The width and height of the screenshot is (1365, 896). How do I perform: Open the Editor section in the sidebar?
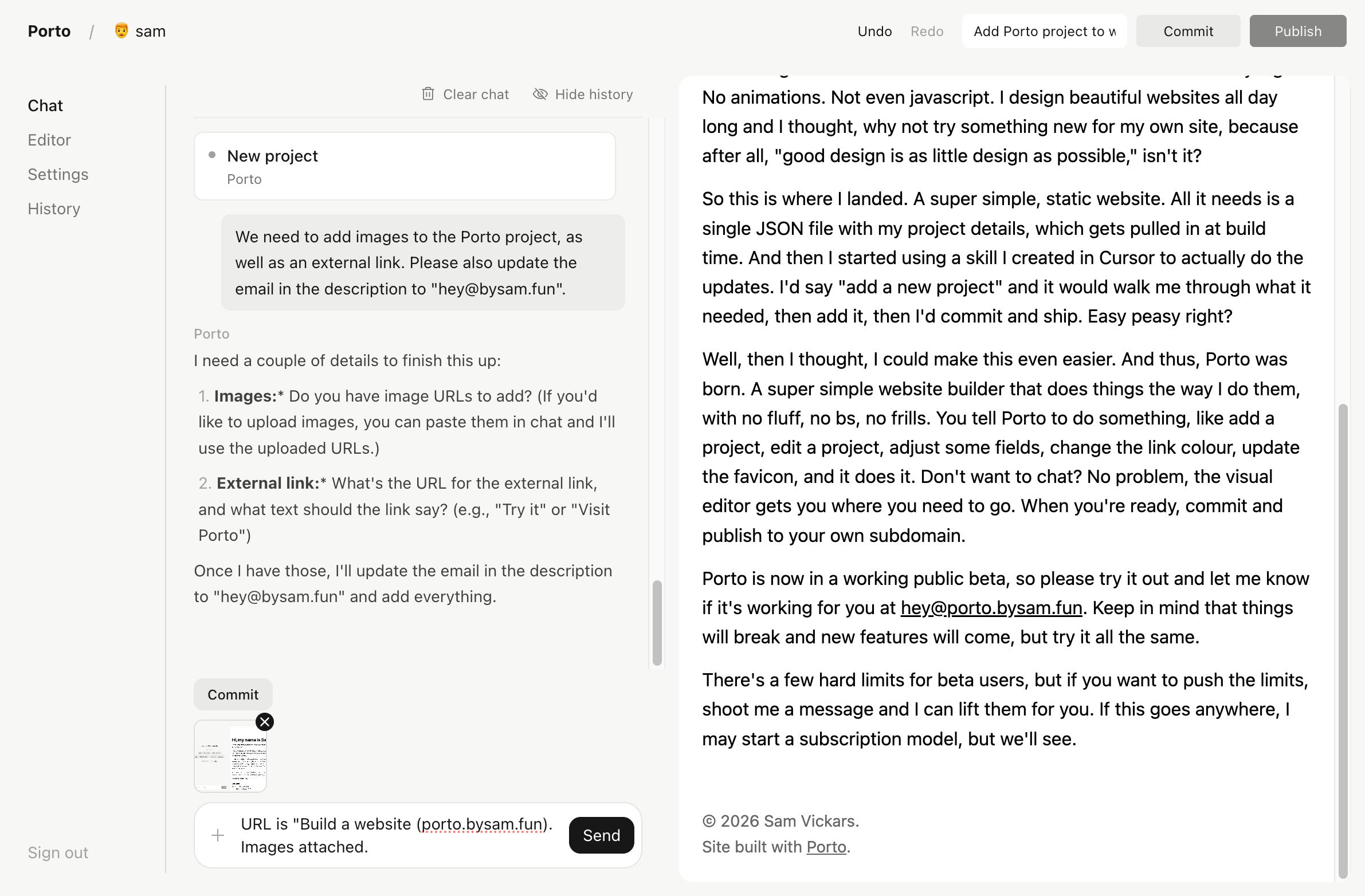49,140
